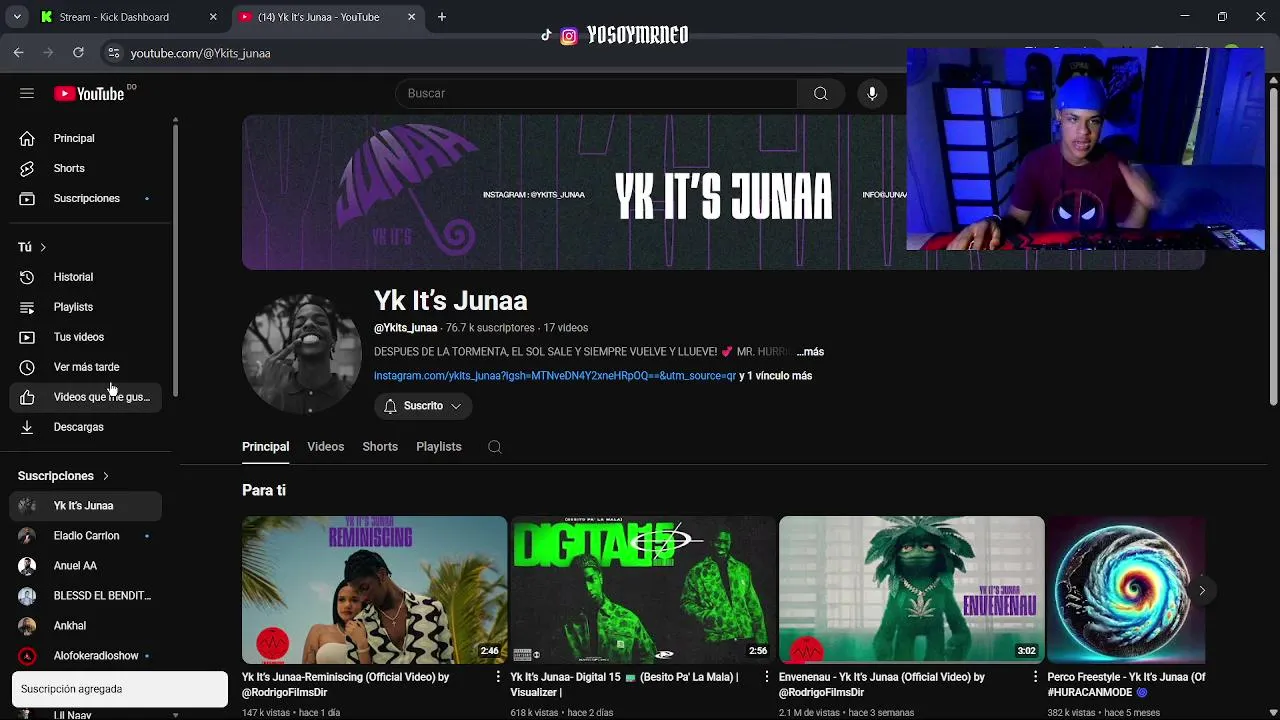The height and width of the screenshot is (720, 1280).
Task: Open Suscripciones in the sidebar
Action: tap(86, 198)
